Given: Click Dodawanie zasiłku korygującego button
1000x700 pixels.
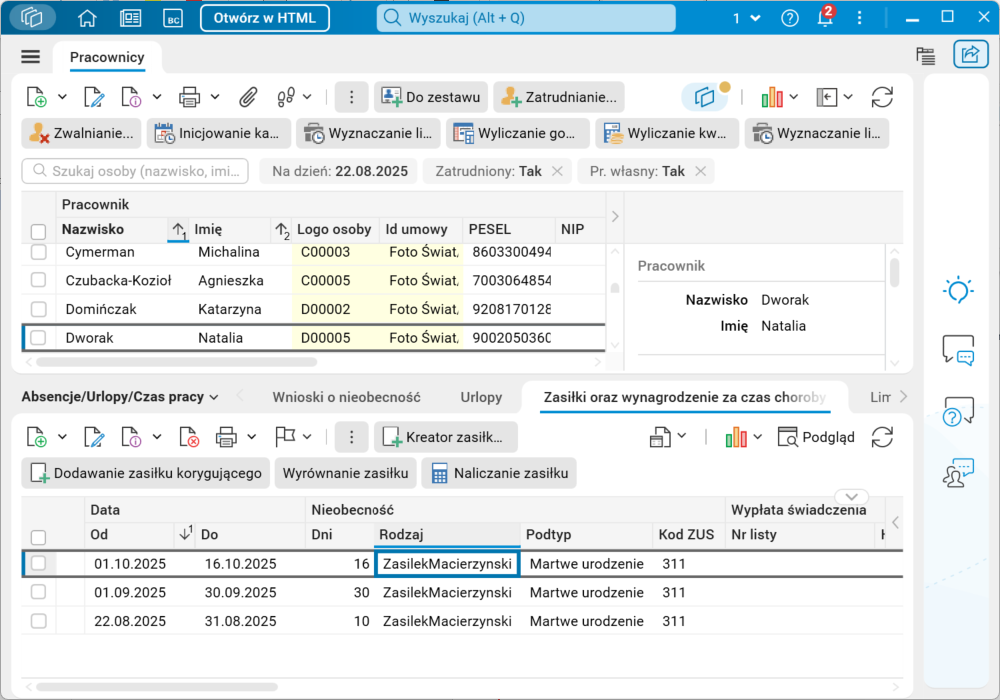Looking at the screenshot, I should 146,473.
